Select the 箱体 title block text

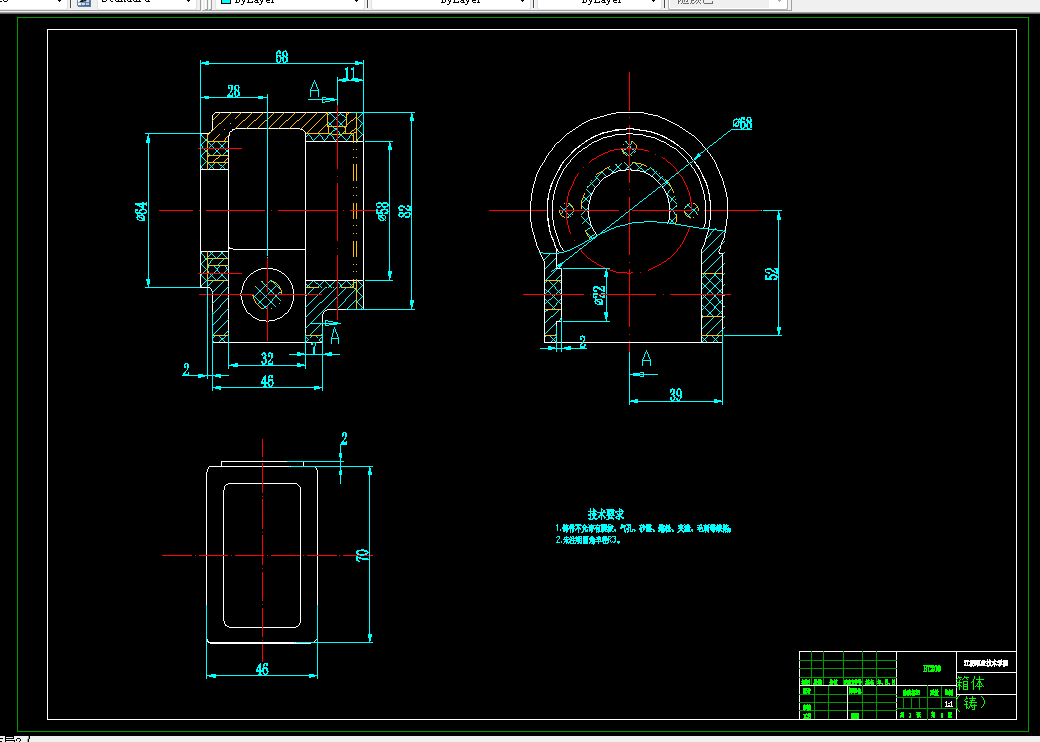pos(970,684)
